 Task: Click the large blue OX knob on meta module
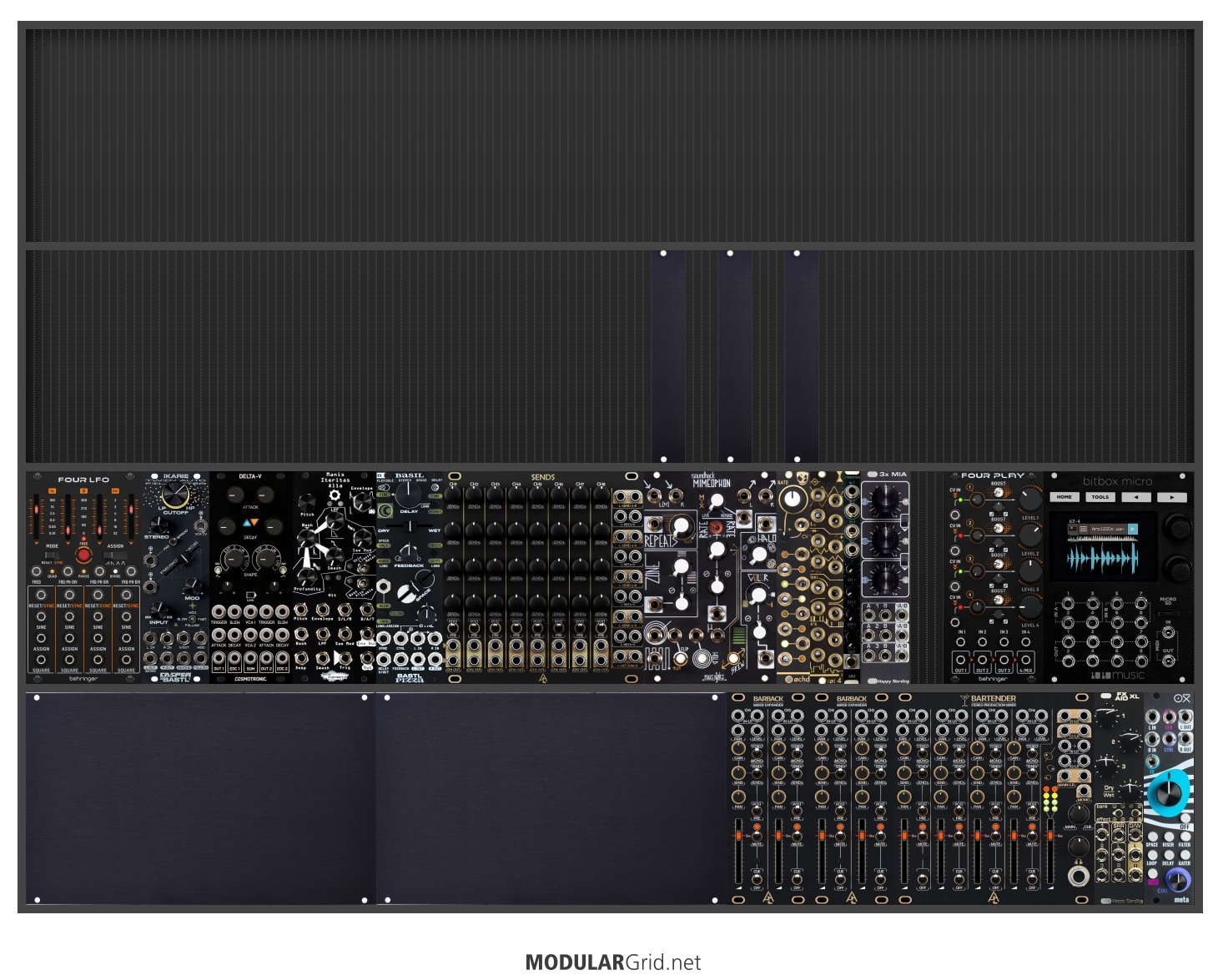(1170, 793)
